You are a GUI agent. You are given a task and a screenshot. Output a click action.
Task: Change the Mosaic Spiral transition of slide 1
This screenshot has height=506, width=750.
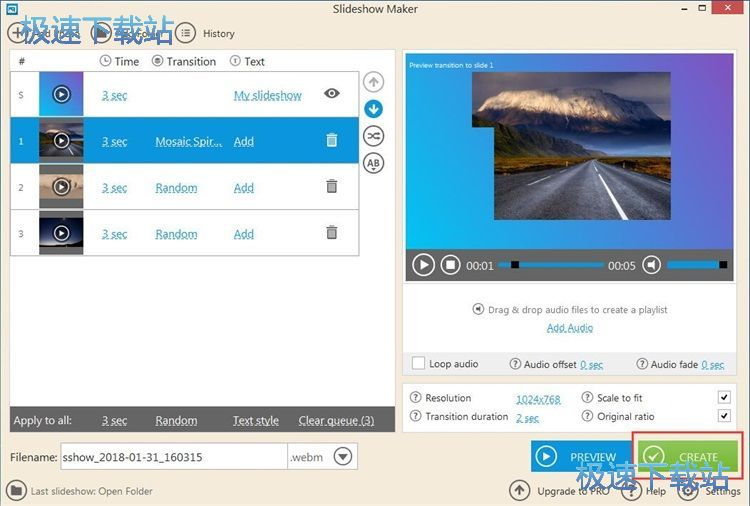[189, 142]
